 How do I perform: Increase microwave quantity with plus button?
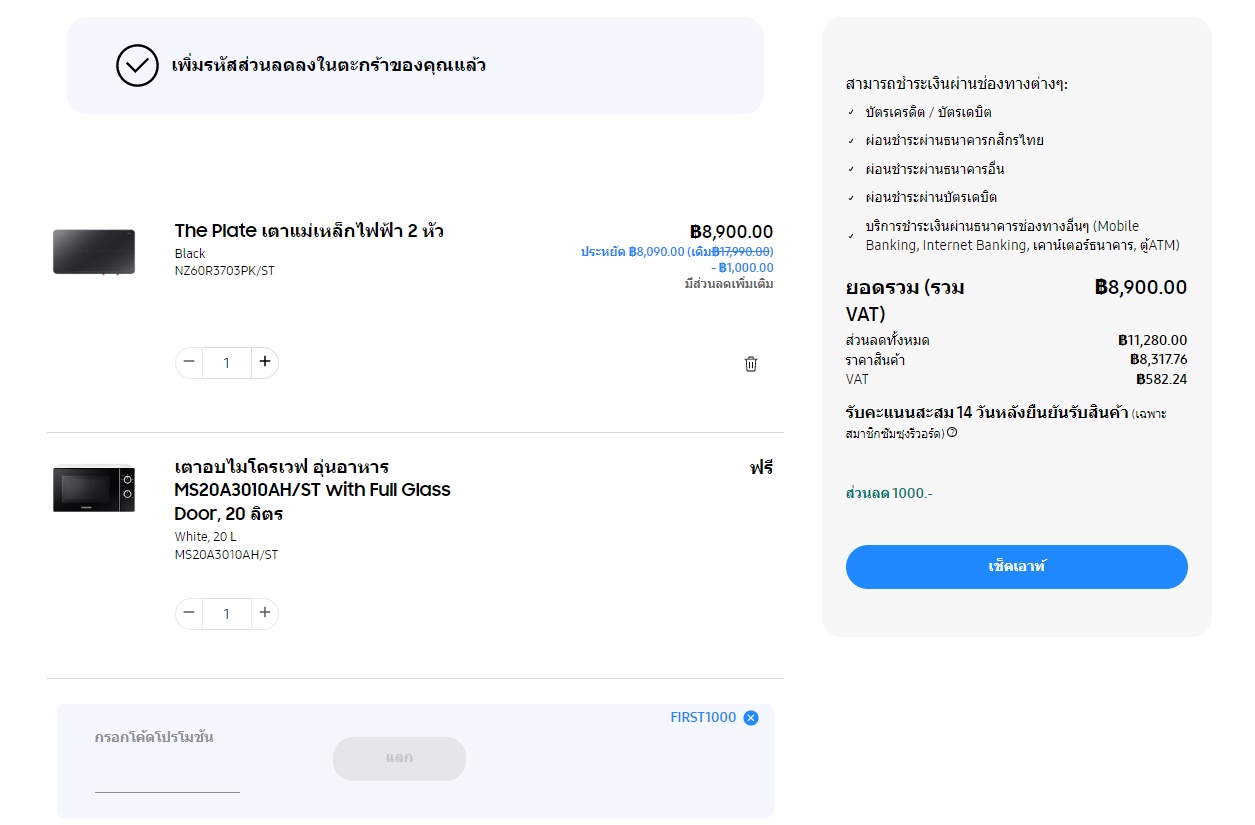(264, 613)
